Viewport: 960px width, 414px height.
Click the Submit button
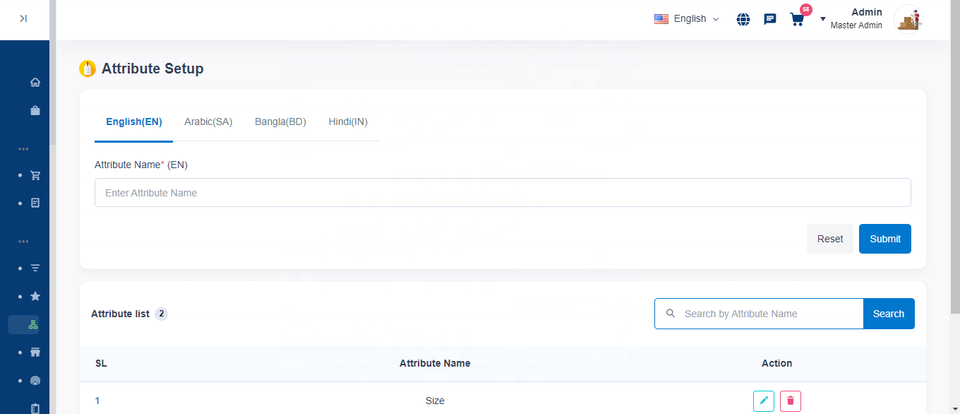click(x=885, y=239)
